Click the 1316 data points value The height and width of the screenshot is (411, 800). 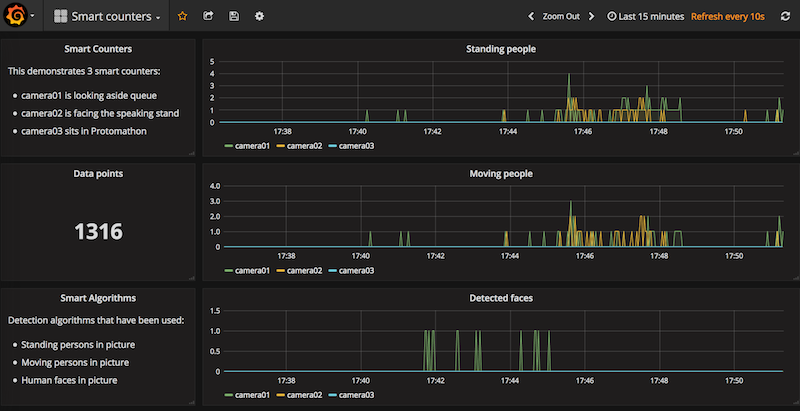(x=98, y=232)
